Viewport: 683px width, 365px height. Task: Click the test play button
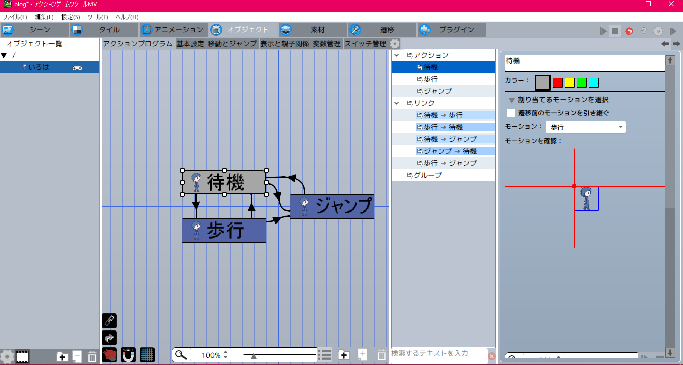click(603, 31)
